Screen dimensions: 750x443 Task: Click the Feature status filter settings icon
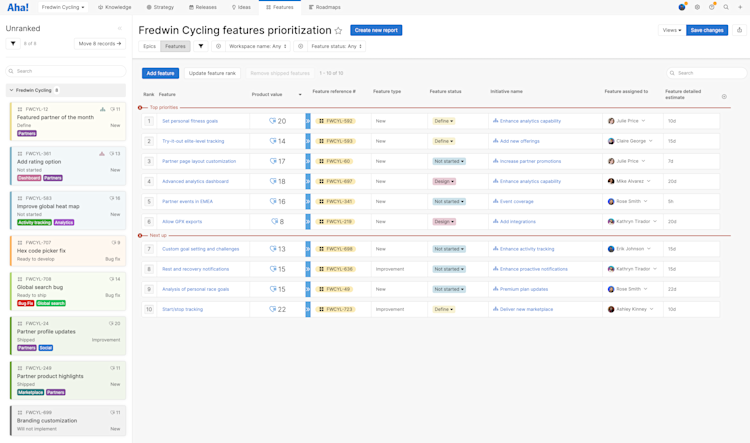point(300,46)
